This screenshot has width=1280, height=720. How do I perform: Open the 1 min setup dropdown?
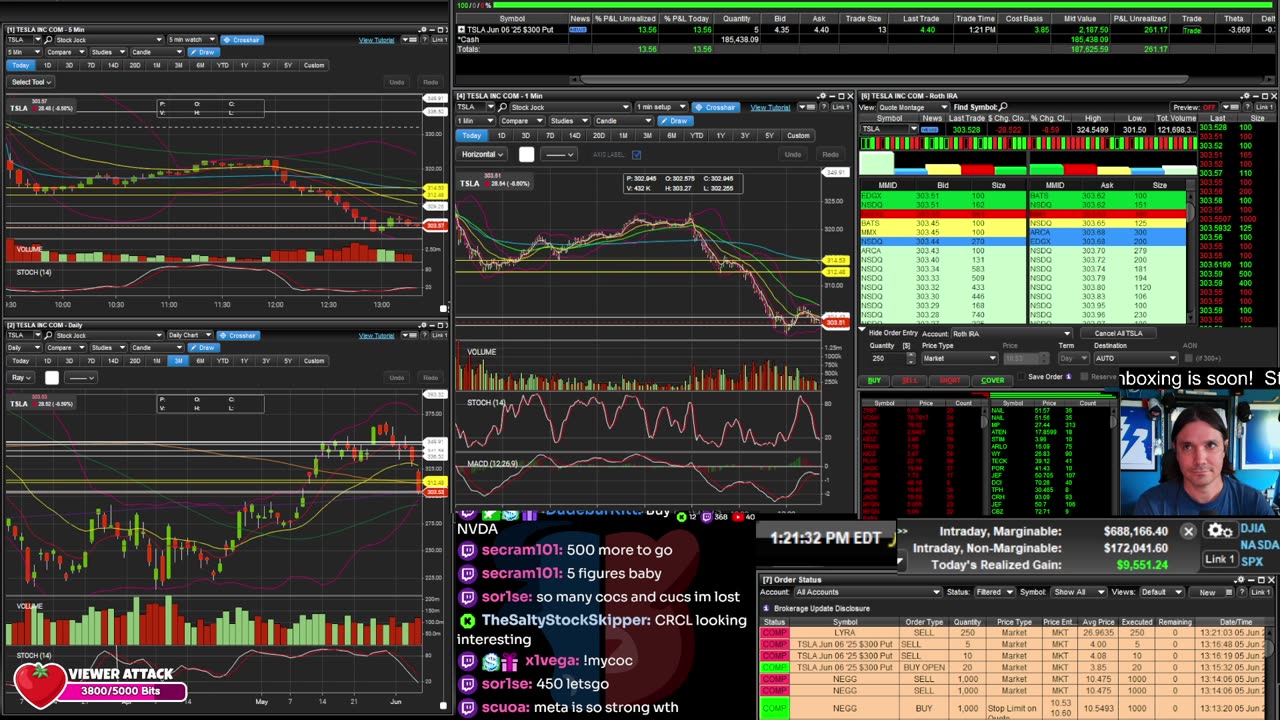[x=661, y=107]
